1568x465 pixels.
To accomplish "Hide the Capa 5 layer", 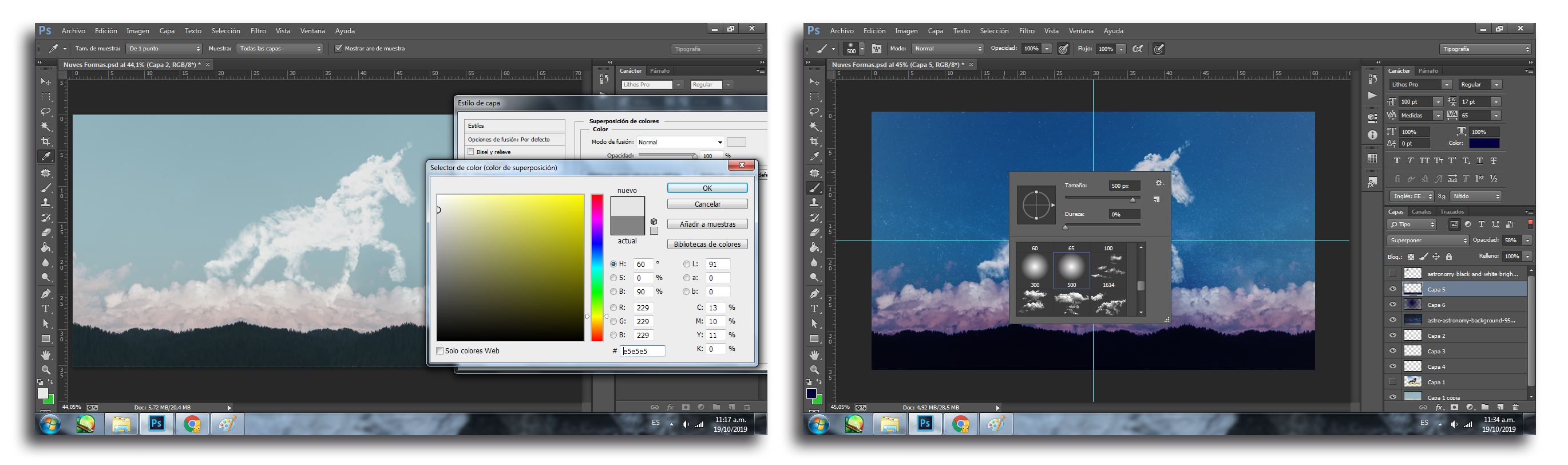I will (x=1393, y=289).
